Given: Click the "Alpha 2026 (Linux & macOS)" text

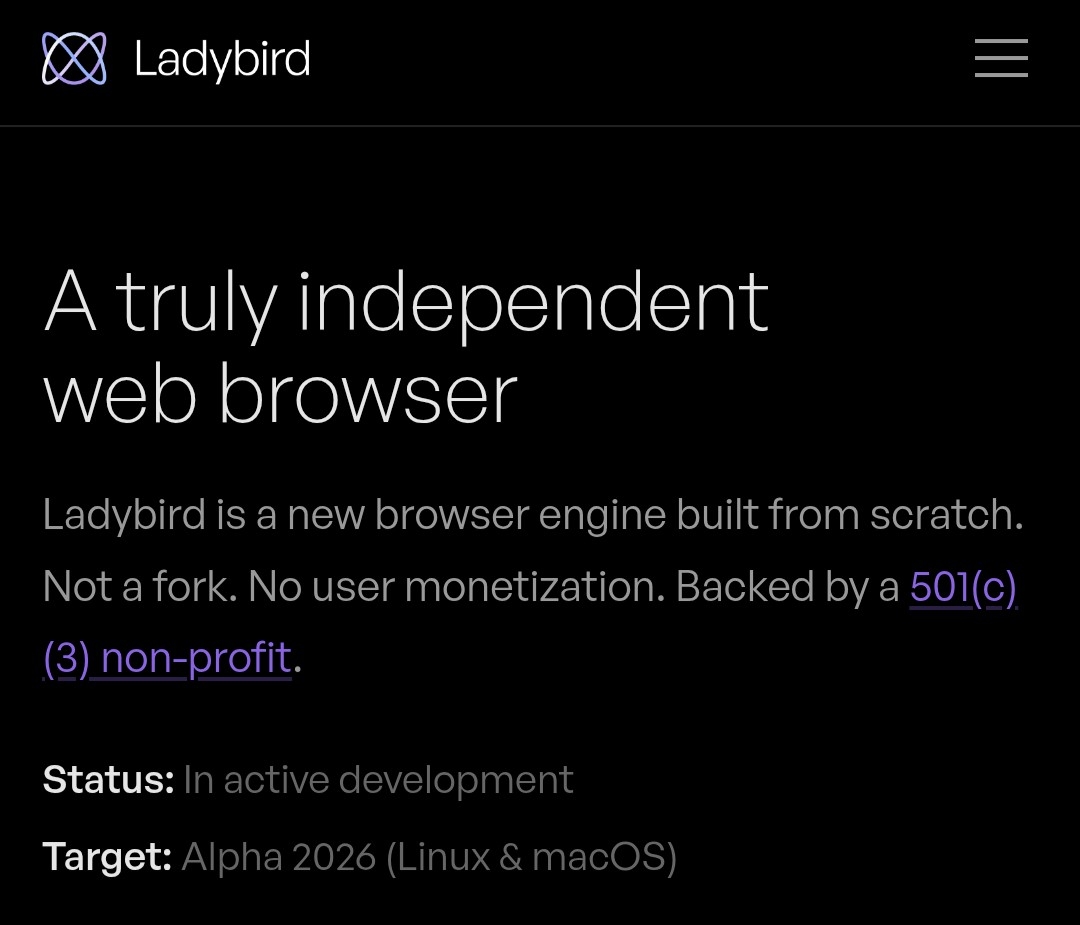Looking at the screenshot, I should point(429,858).
